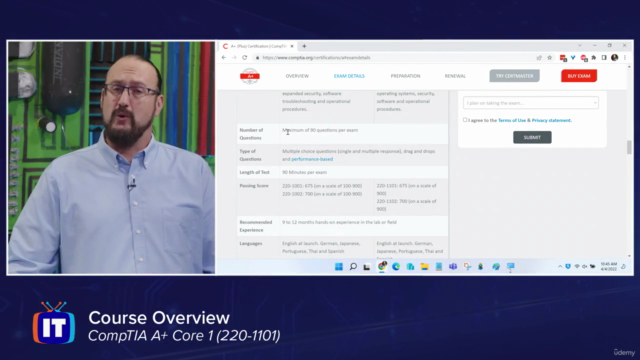
Task: Click the page vertical scrollbar thumb
Action: point(629,147)
